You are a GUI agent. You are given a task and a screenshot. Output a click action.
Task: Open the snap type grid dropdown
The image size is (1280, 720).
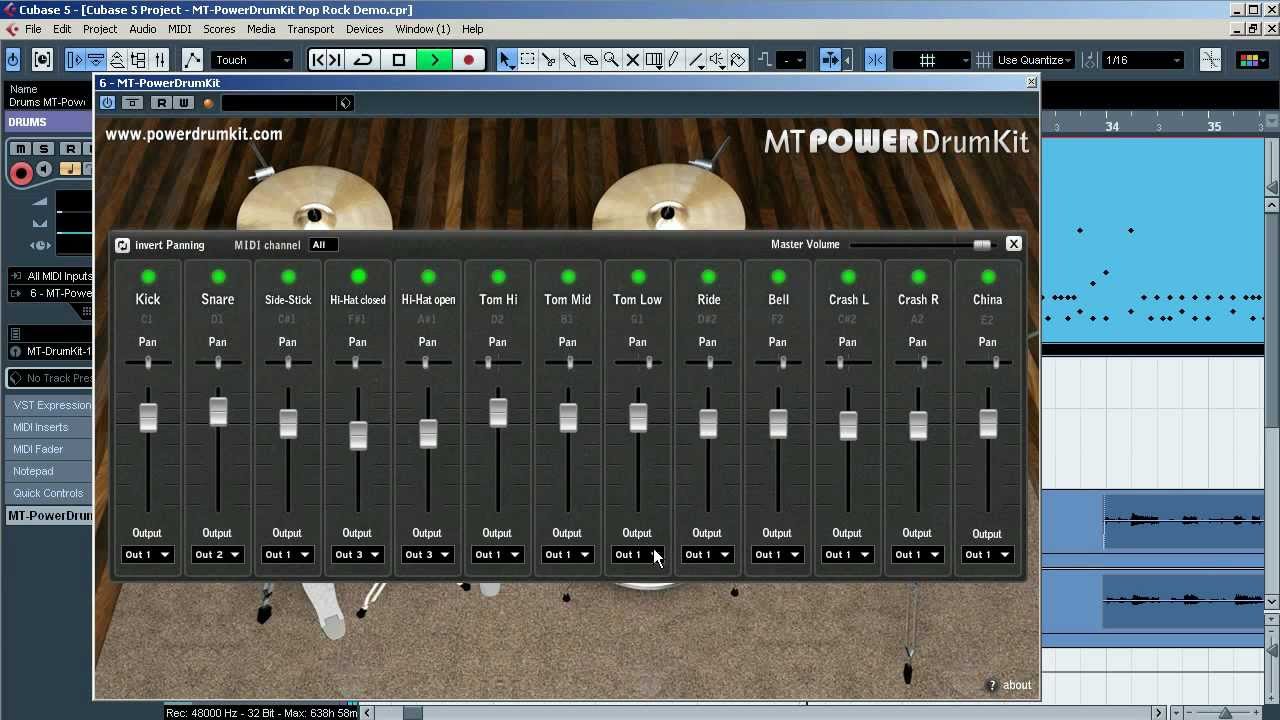click(931, 60)
